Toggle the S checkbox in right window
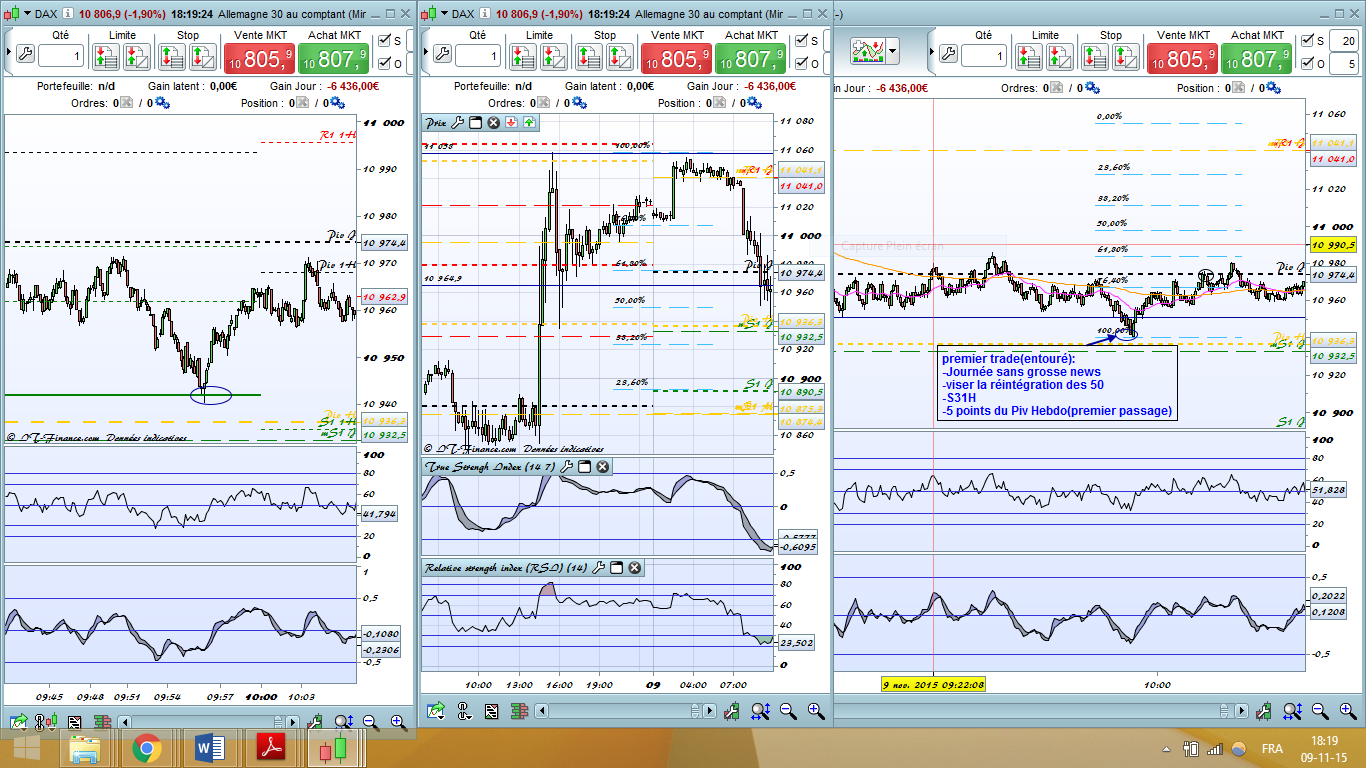 pos(1309,41)
